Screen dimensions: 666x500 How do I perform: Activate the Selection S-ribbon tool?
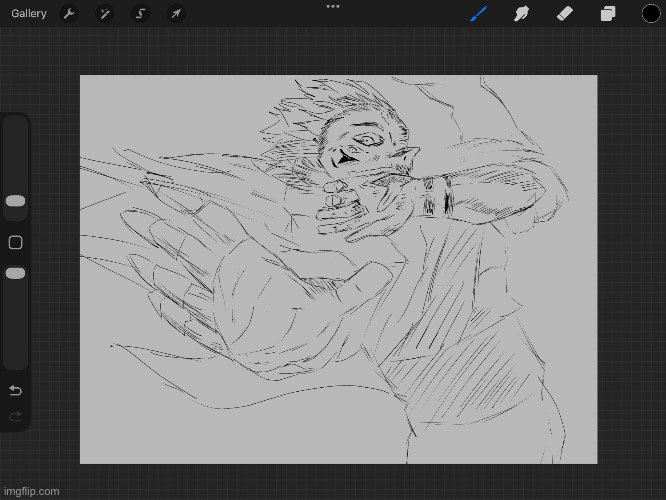click(x=140, y=14)
